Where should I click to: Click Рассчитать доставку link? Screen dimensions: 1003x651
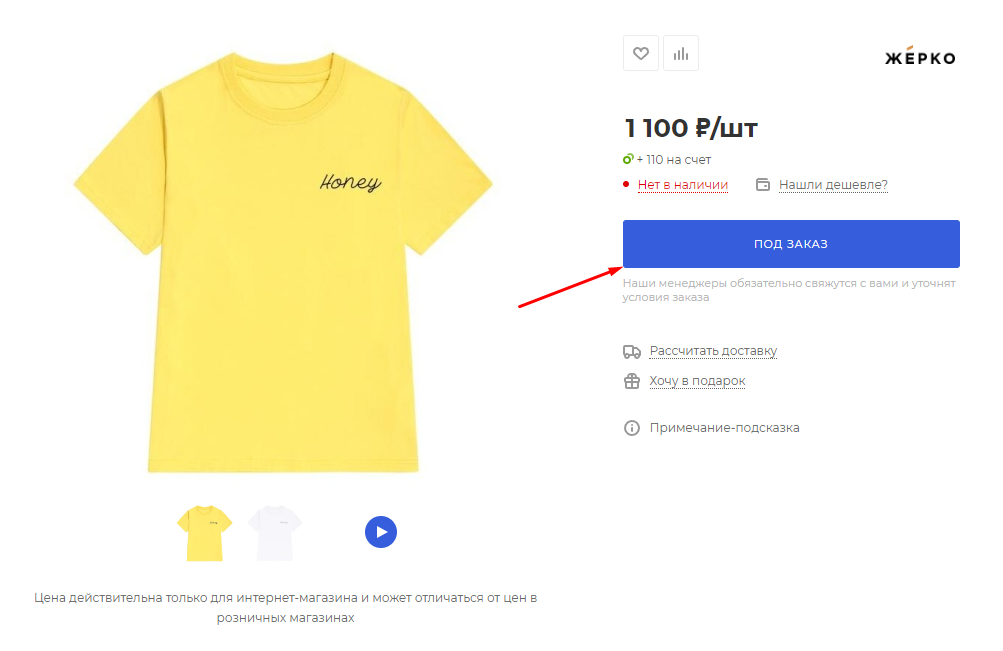713,351
